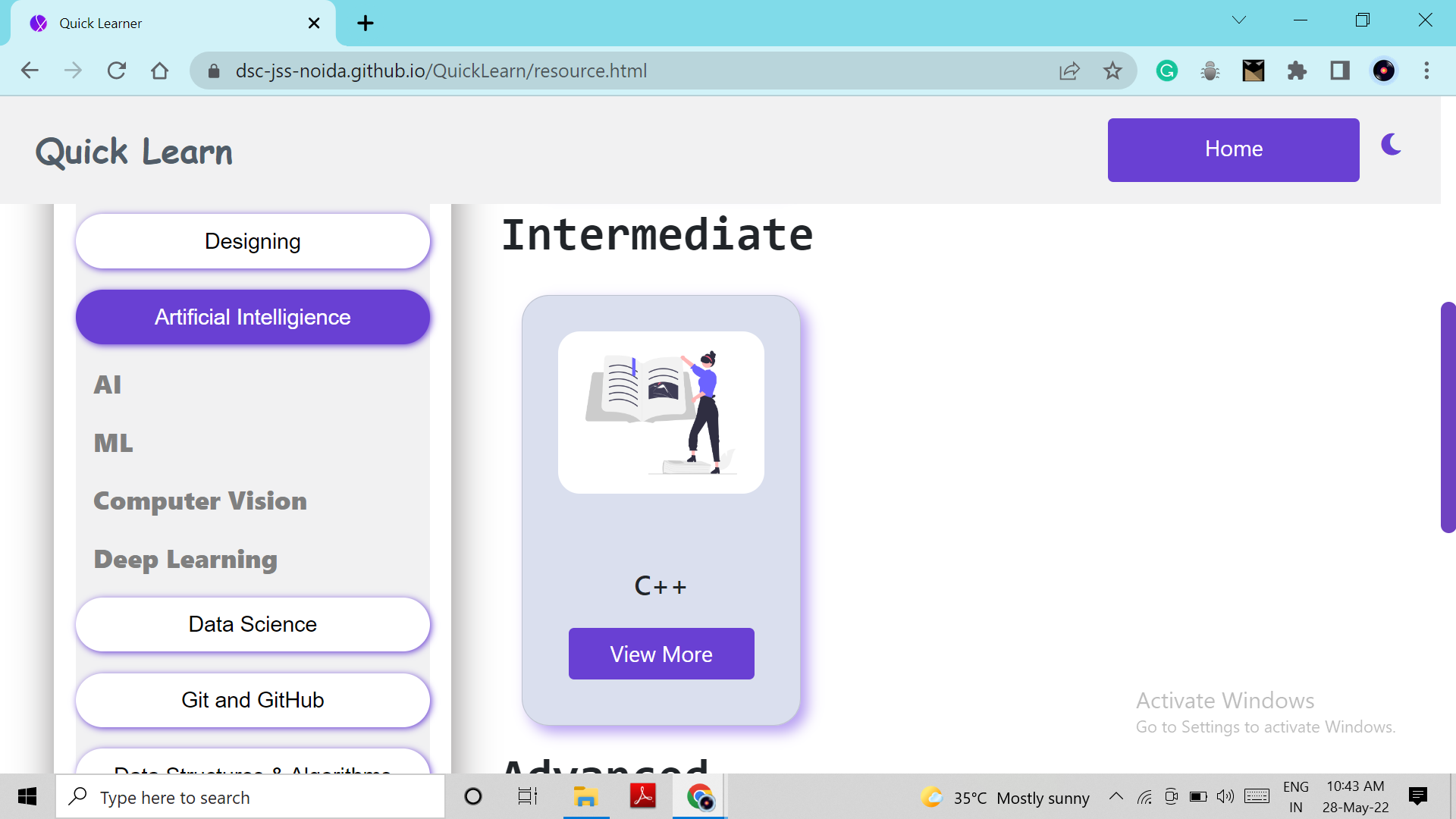Select the Computer Vision topic
The height and width of the screenshot is (819, 1456).
200,501
